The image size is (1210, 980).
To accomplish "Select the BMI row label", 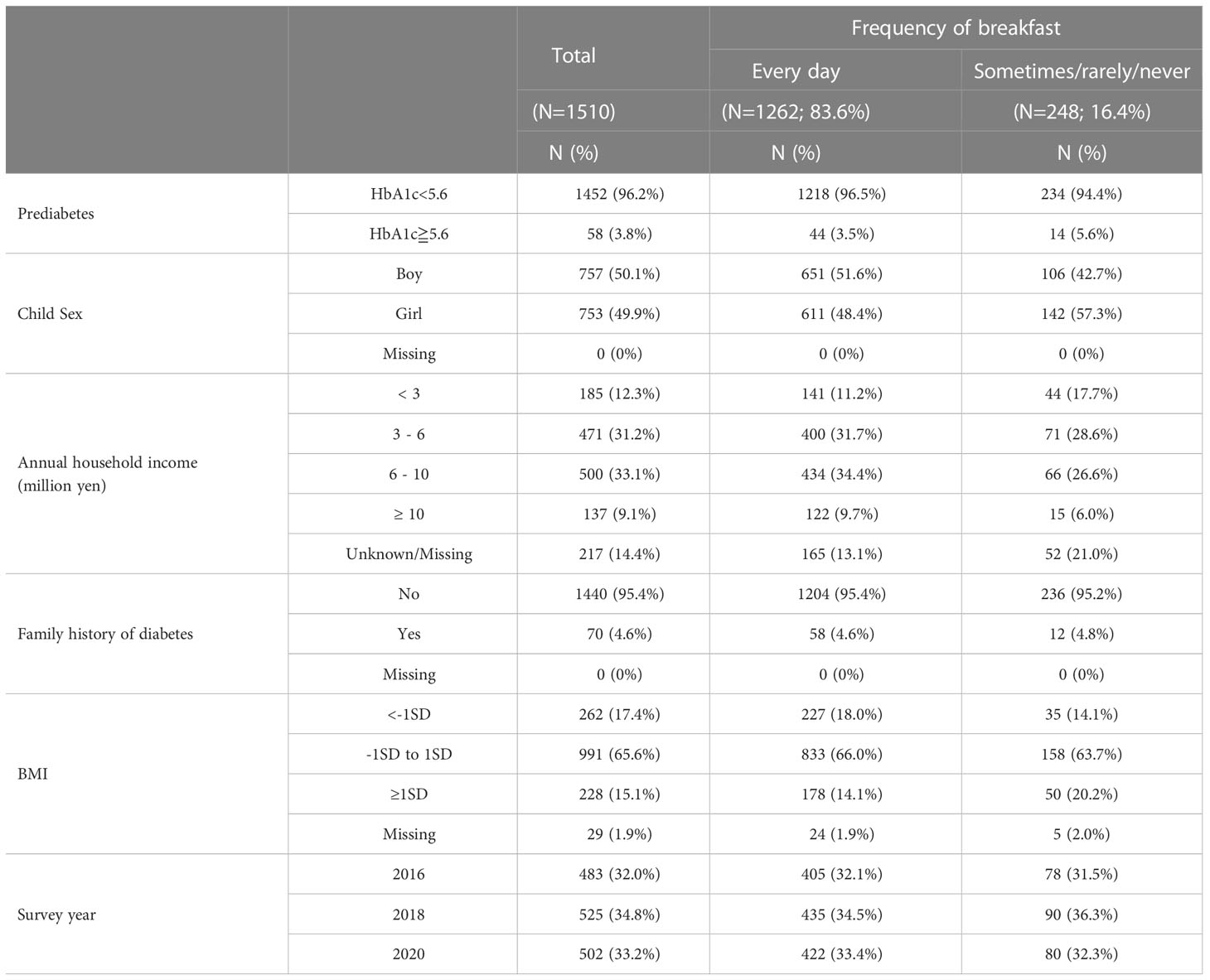I will pos(32,774).
